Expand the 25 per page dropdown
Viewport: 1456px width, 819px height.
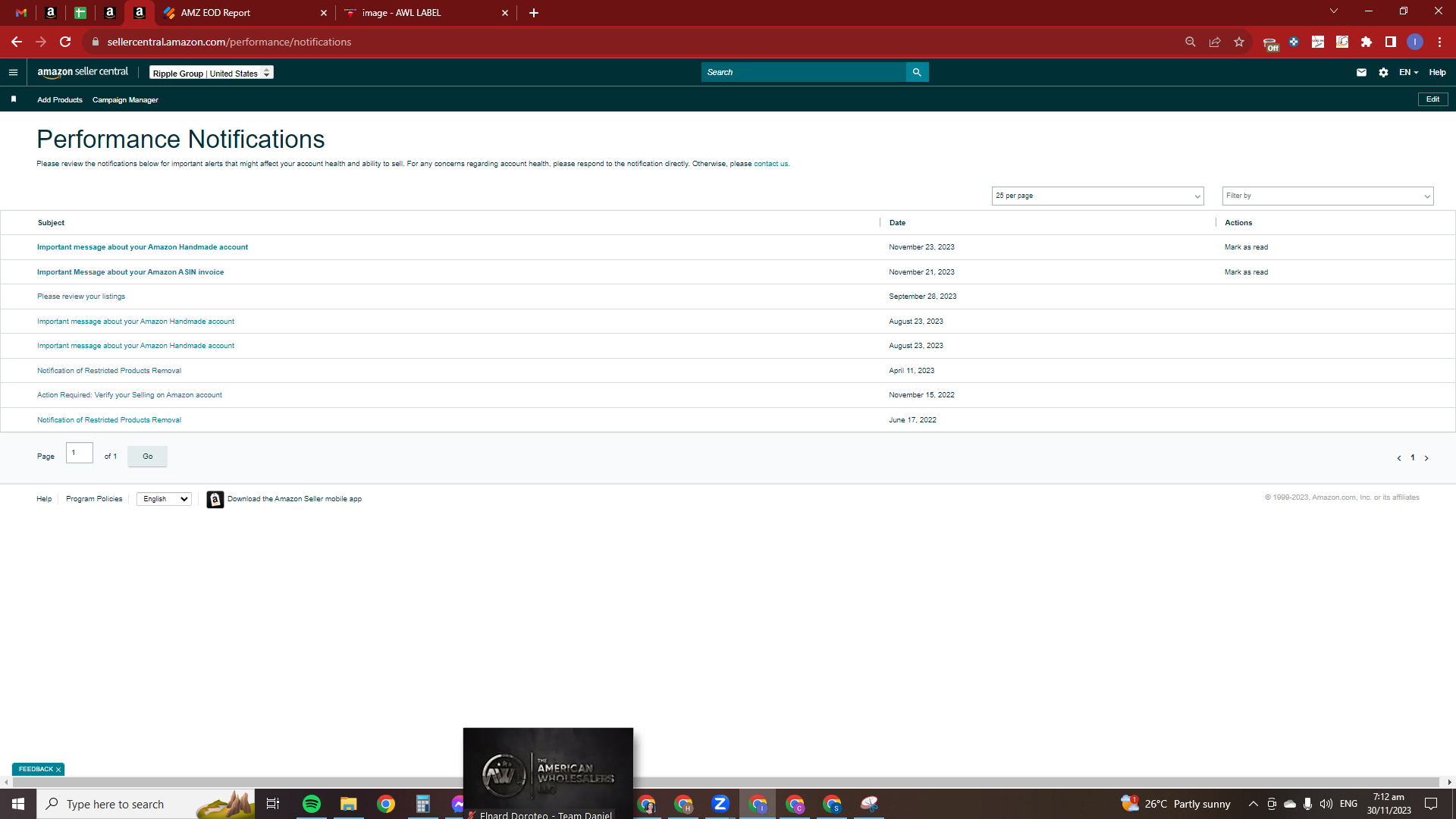1097,196
